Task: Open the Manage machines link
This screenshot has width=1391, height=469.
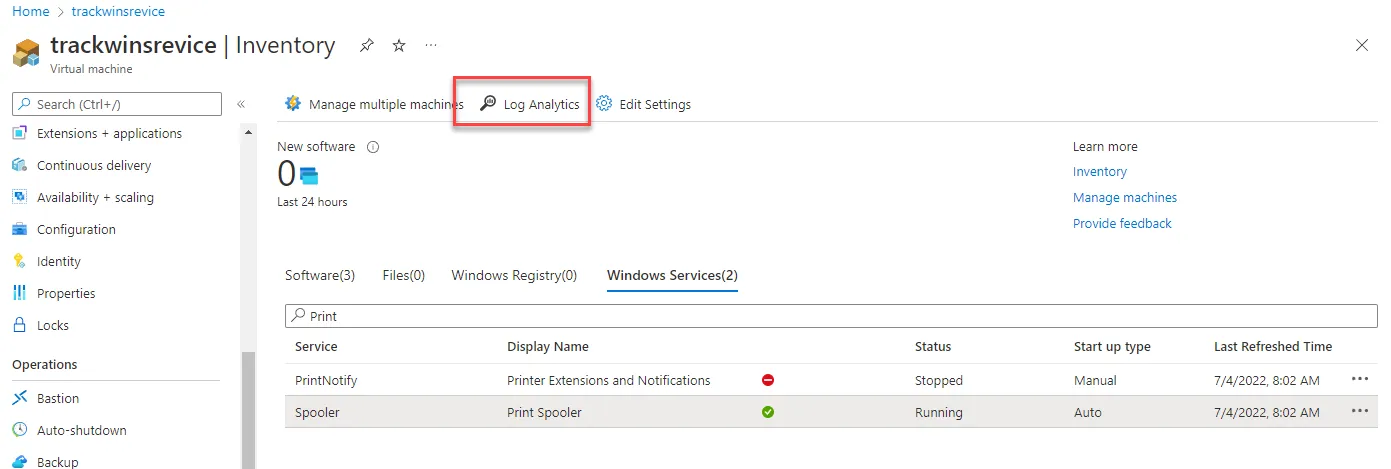Action: pos(1125,198)
